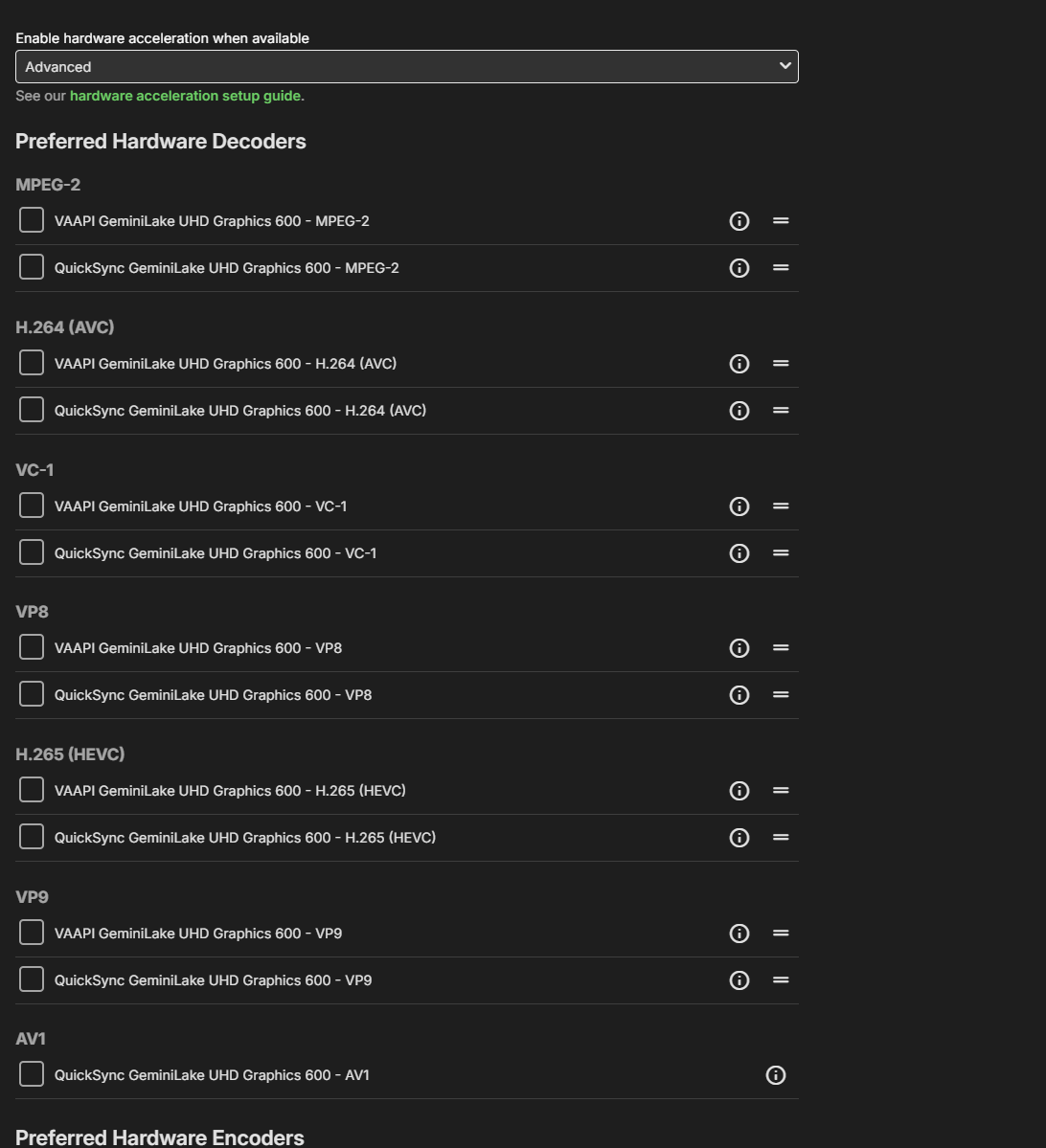Click QuickSync VP9 decoder label text
Screen dimensions: 1046x1148
coord(214,980)
